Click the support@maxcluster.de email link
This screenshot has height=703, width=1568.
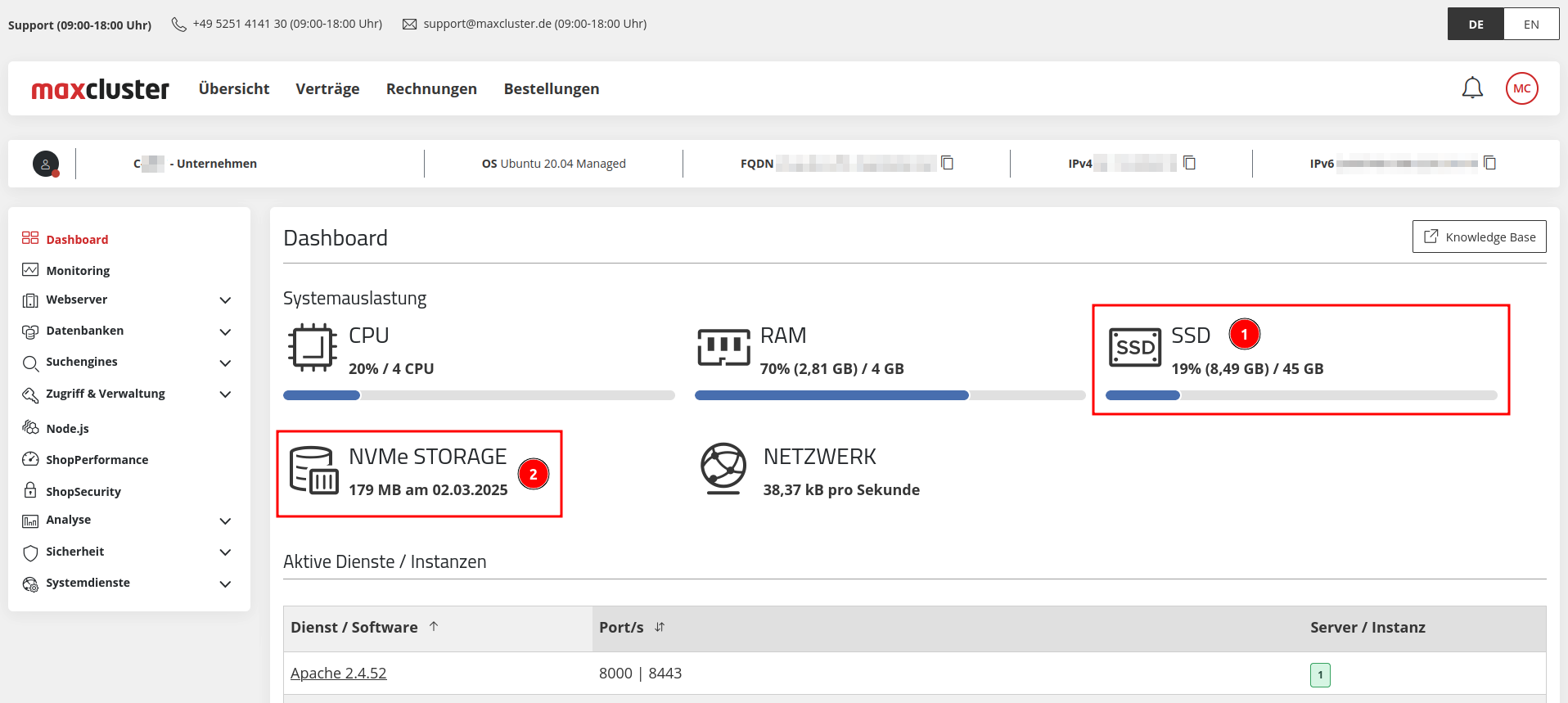coord(535,24)
